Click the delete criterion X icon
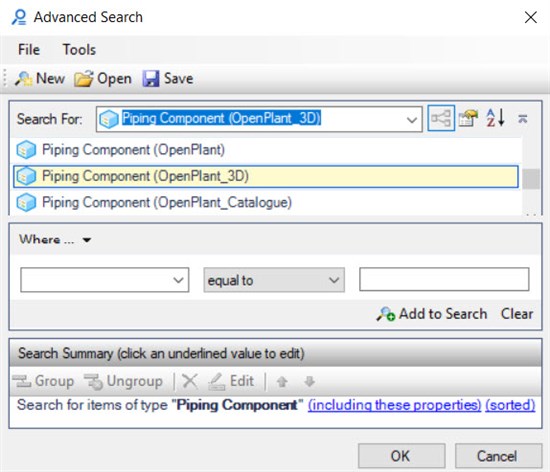 190,381
